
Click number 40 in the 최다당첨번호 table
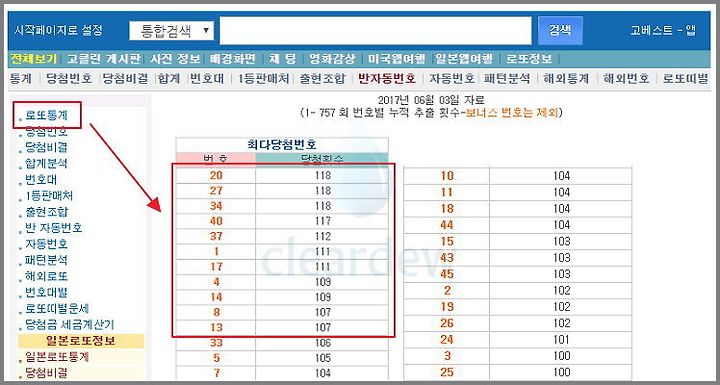click(x=216, y=221)
